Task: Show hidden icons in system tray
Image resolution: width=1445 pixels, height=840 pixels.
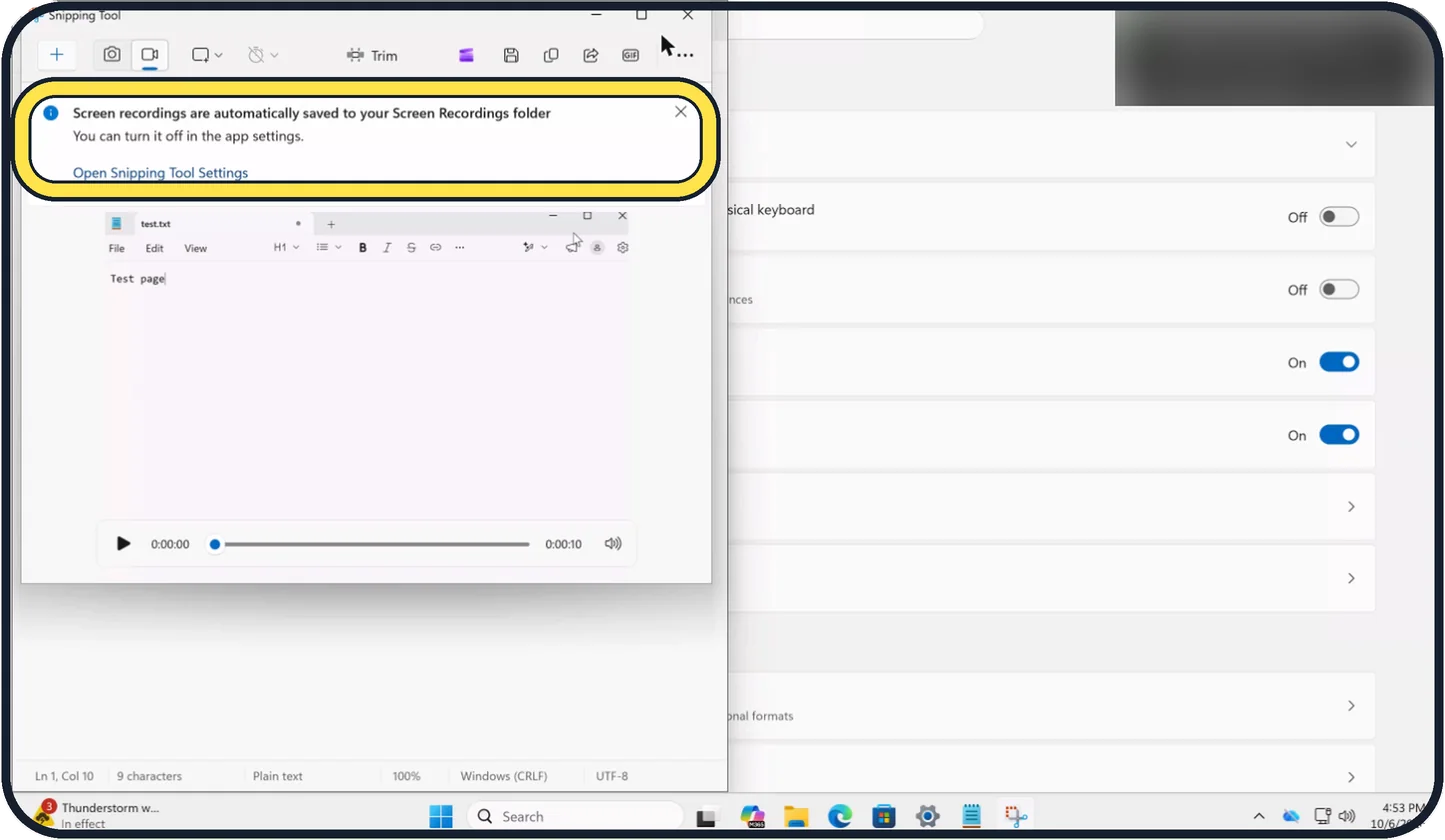Action: (x=1259, y=816)
